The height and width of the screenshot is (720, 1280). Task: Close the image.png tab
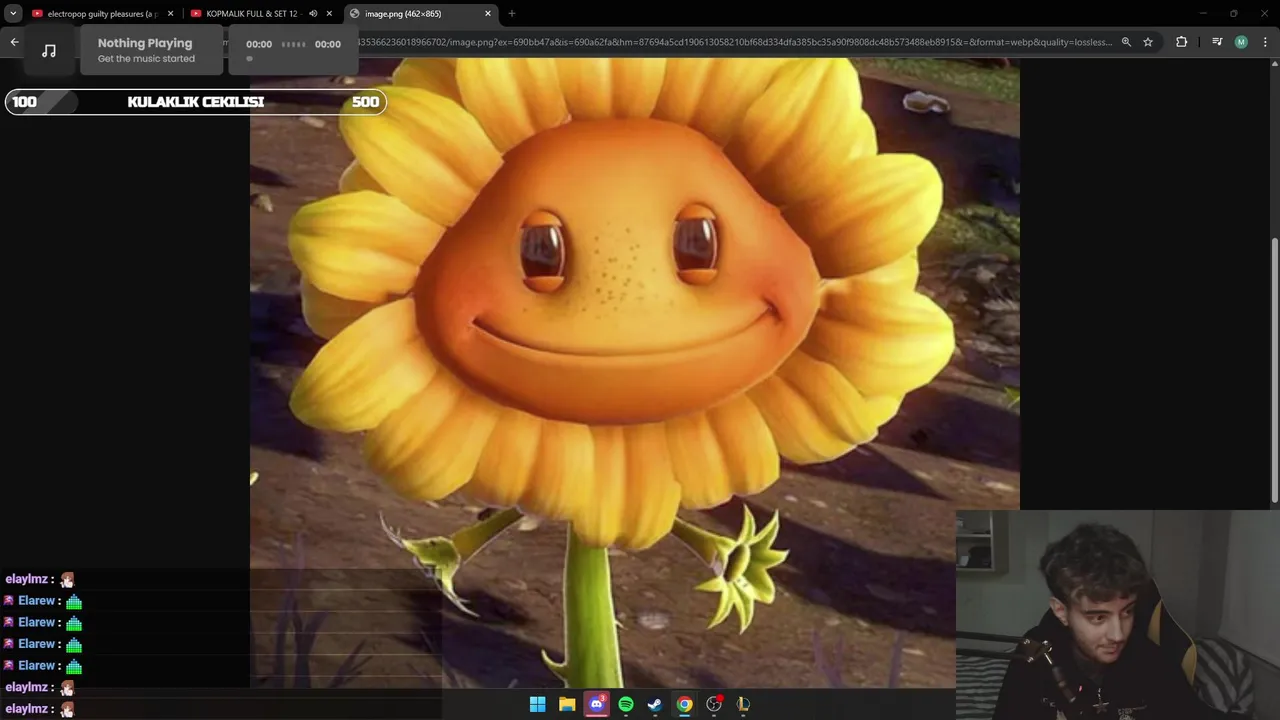point(488,14)
